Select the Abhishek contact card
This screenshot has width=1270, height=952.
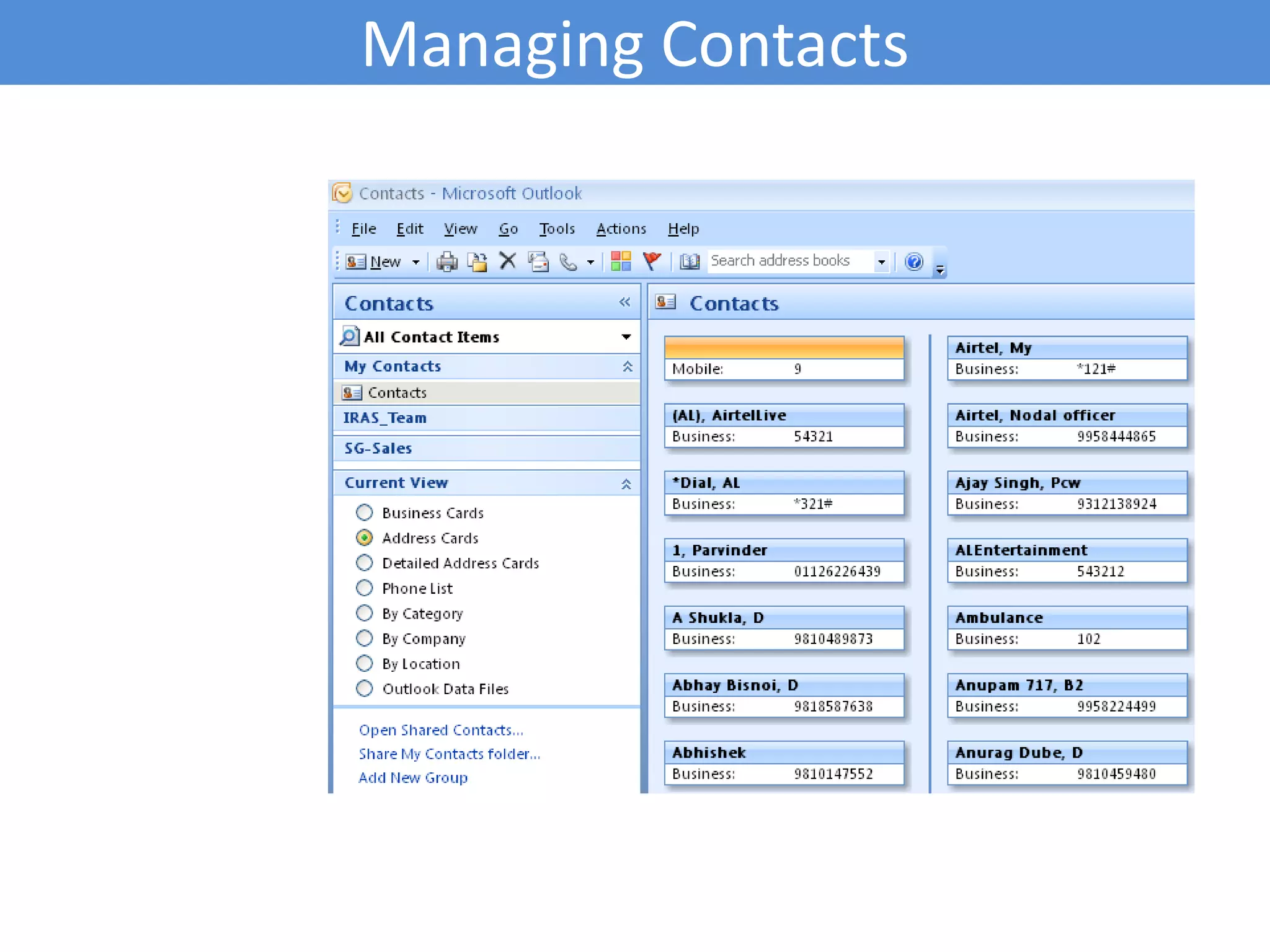[x=784, y=764]
